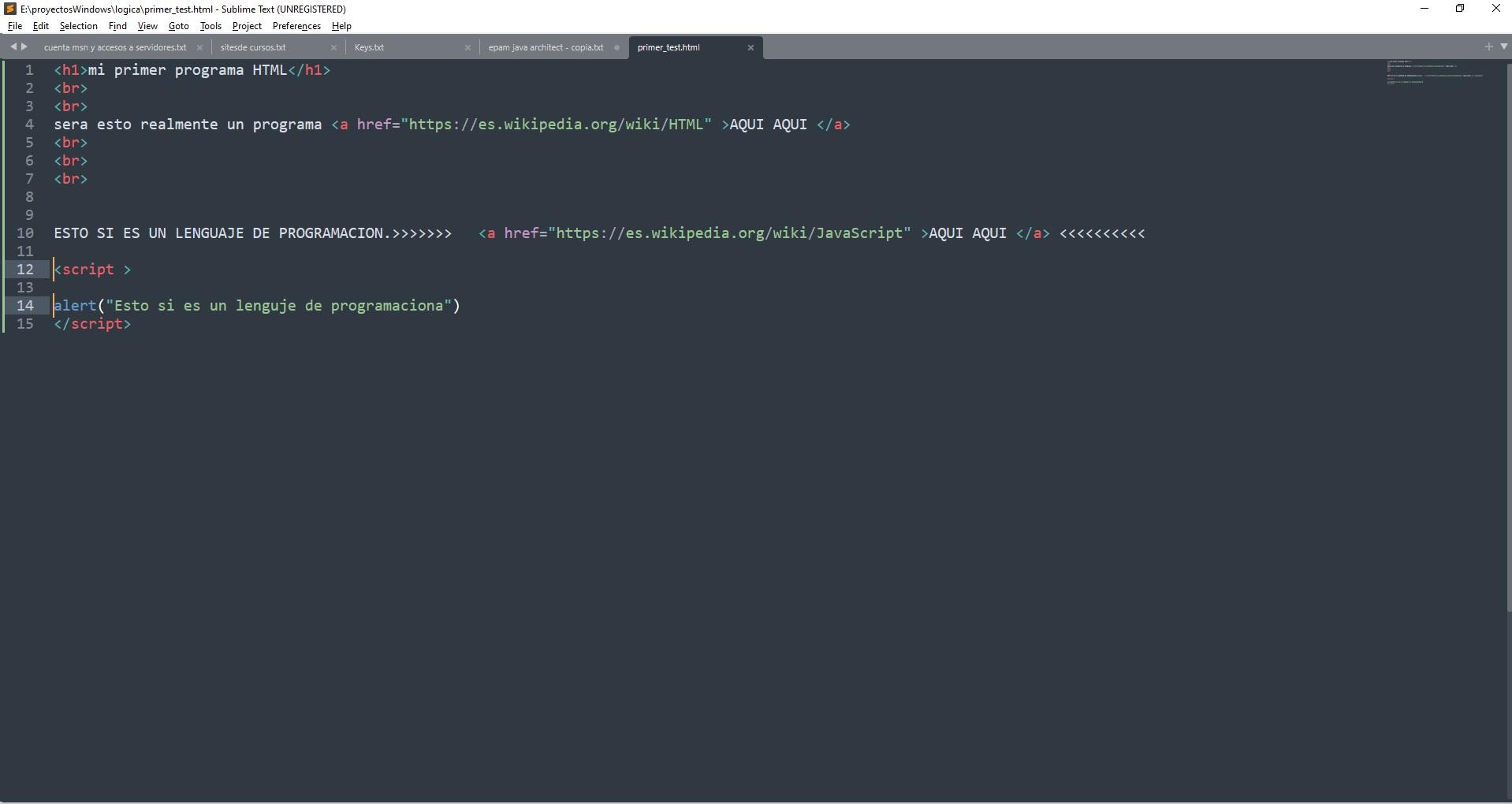Click line number 15 in gutter
Screen dimensions: 1512x804
[x=25, y=324]
